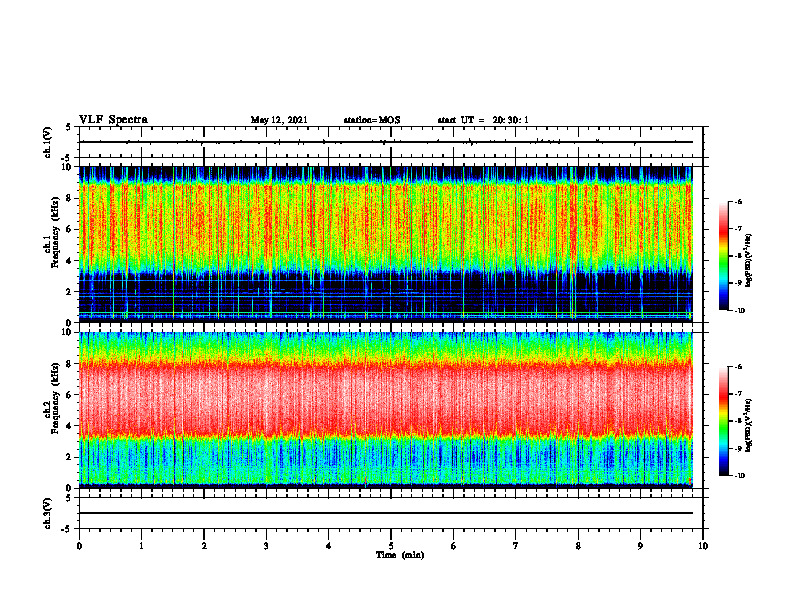The height and width of the screenshot is (612, 792).
Task: Click the upper color bar's log(PSD) unit label
Action: (x=749, y=260)
